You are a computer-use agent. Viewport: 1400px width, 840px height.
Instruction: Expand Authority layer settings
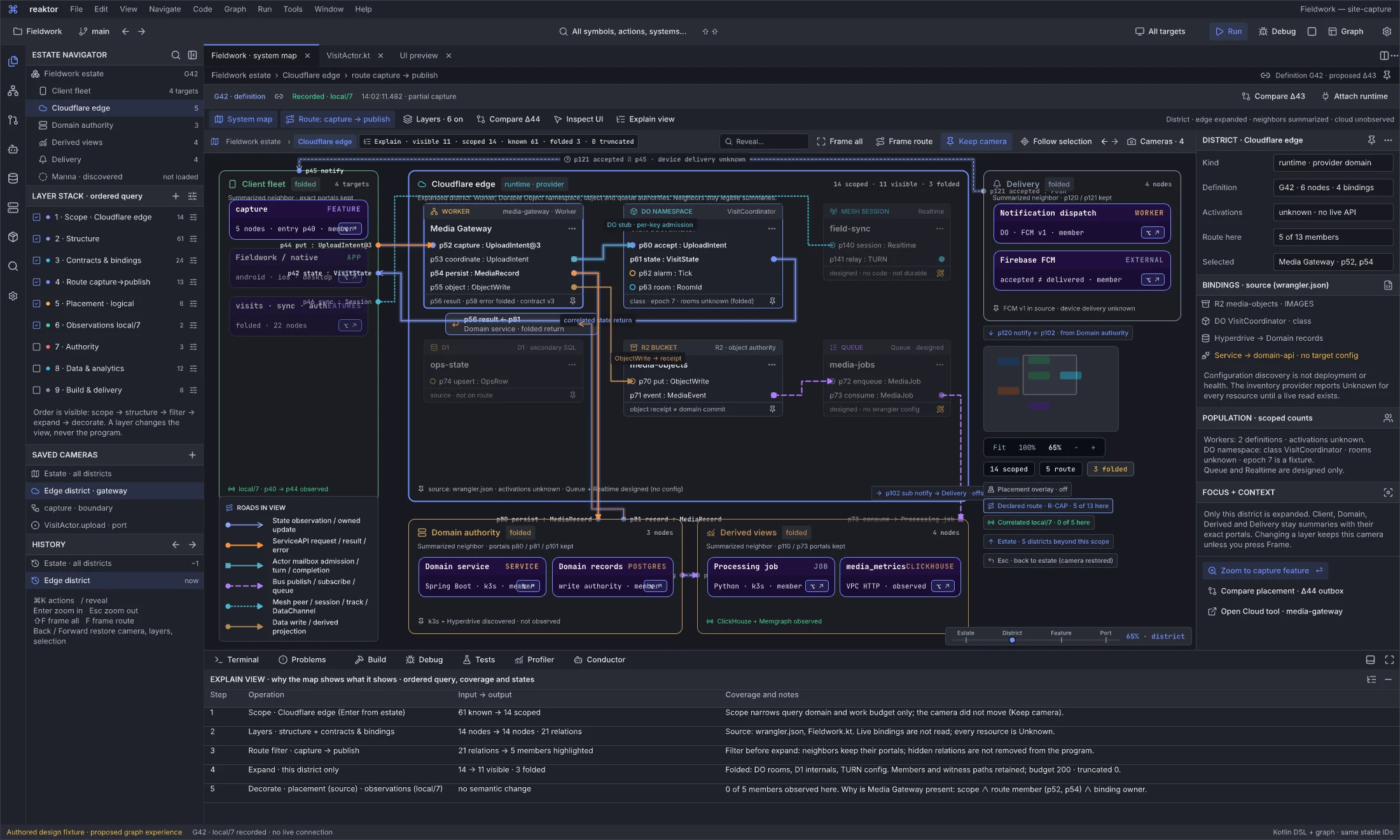coord(193,347)
